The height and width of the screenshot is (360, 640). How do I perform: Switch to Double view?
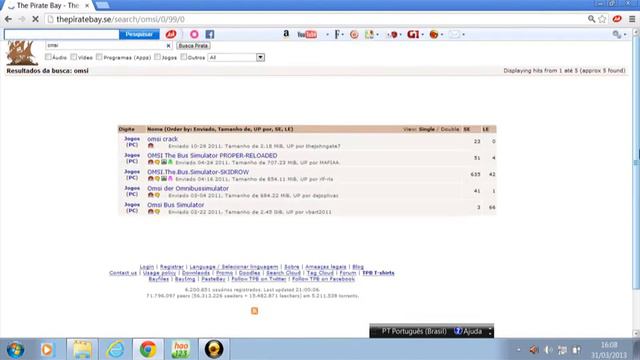point(450,129)
